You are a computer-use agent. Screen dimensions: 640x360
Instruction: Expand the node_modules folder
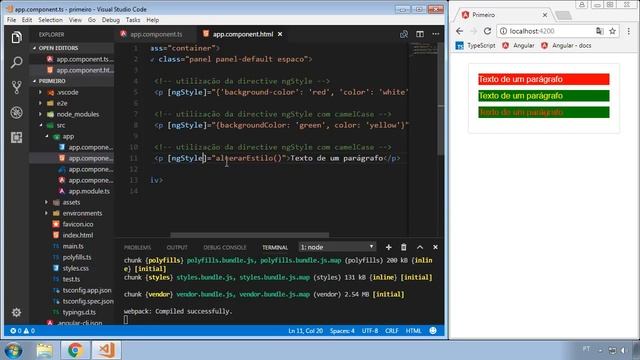point(40,114)
